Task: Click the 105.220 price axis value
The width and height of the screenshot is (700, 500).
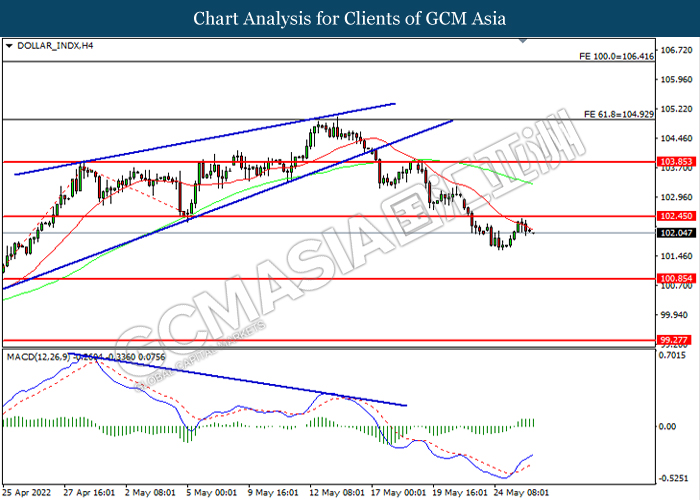Action: 676,109
